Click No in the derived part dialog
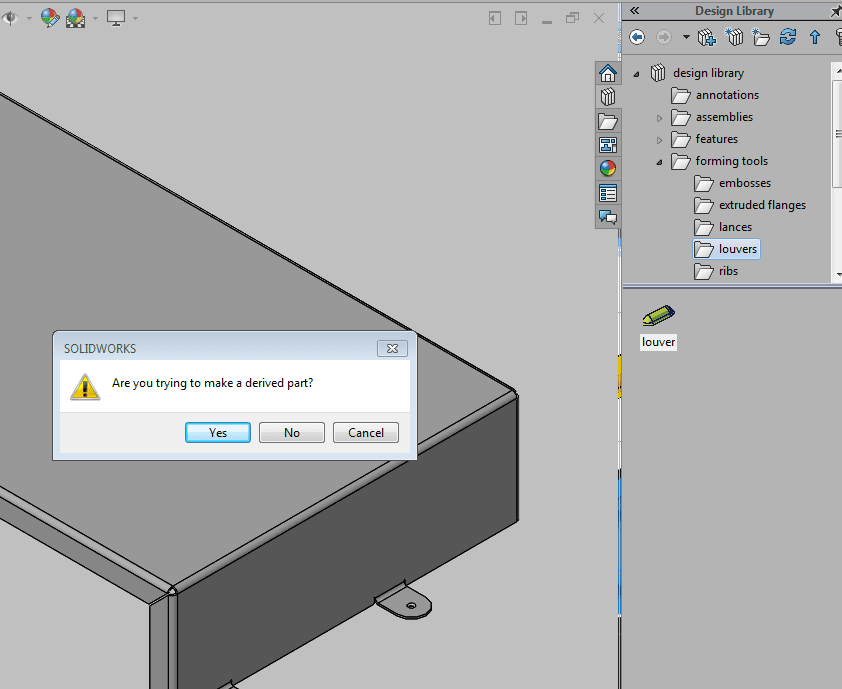 click(292, 433)
